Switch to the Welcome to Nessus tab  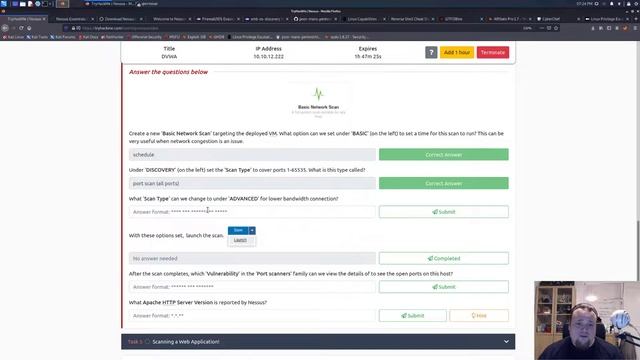point(169,19)
